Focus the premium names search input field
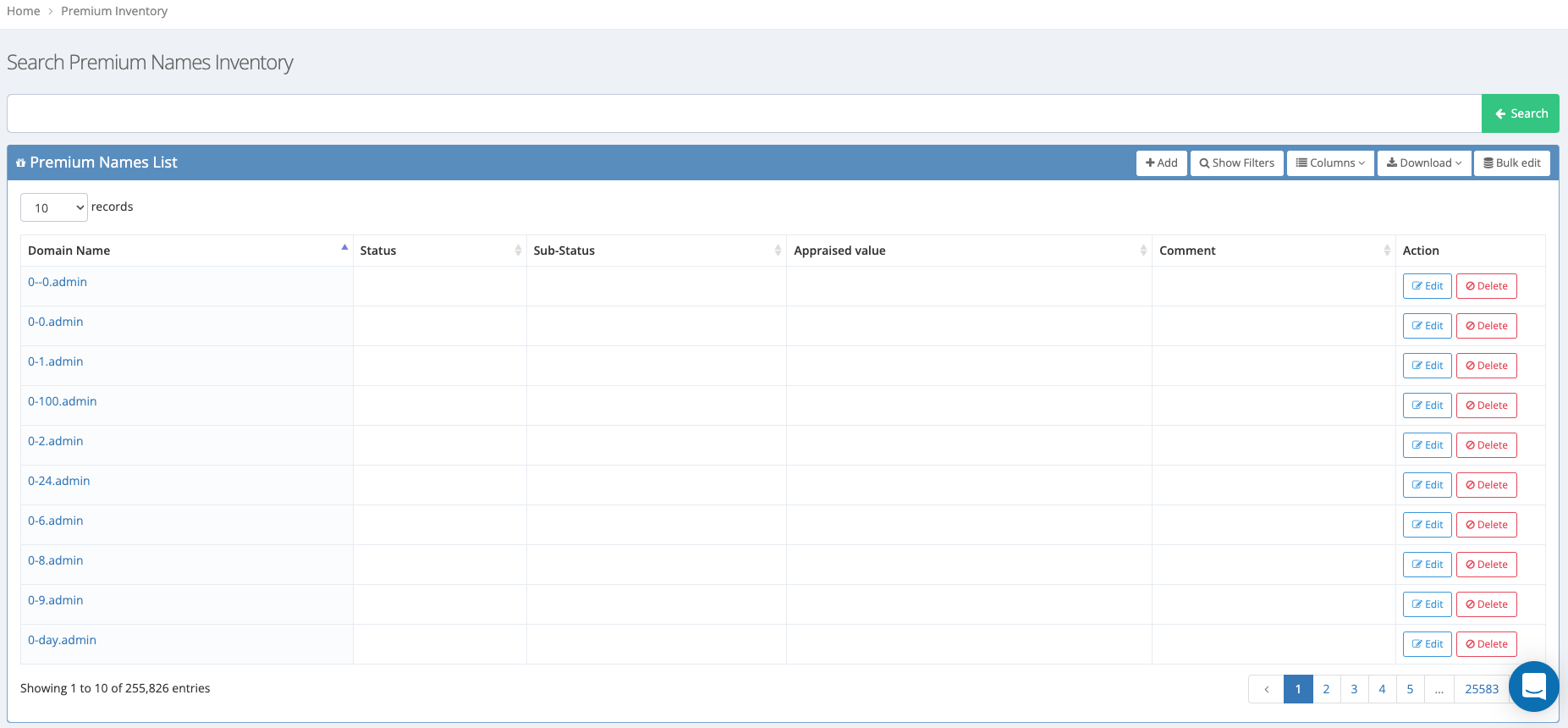This screenshot has width=1568, height=728. (744, 113)
